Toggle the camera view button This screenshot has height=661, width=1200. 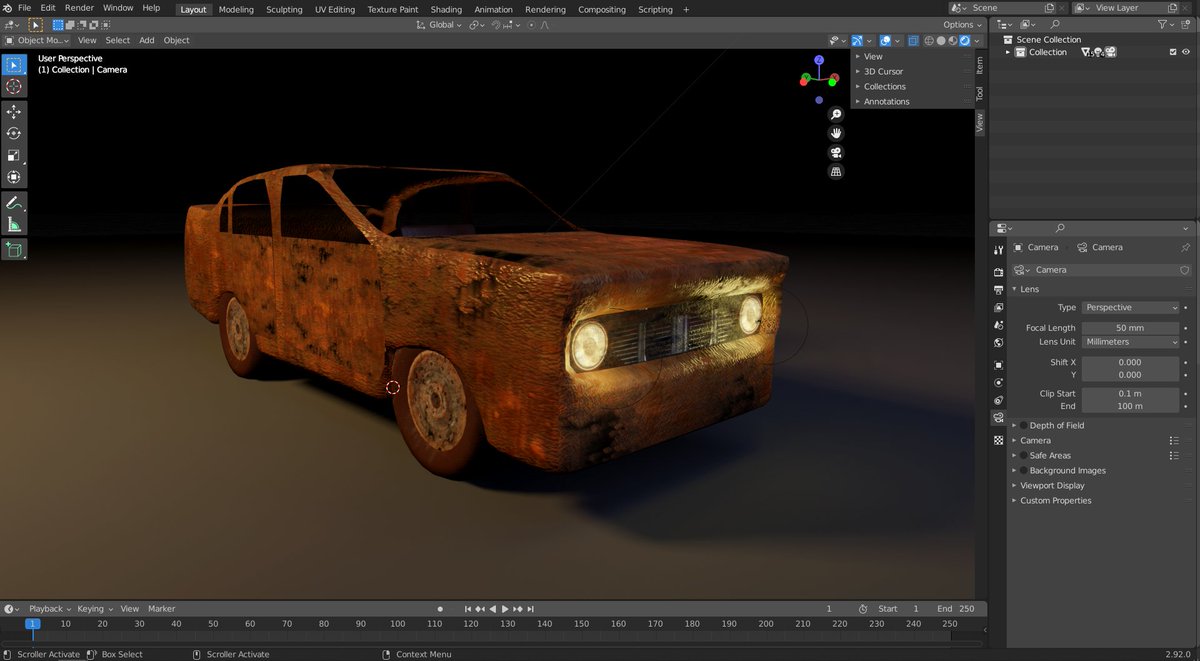click(836, 153)
